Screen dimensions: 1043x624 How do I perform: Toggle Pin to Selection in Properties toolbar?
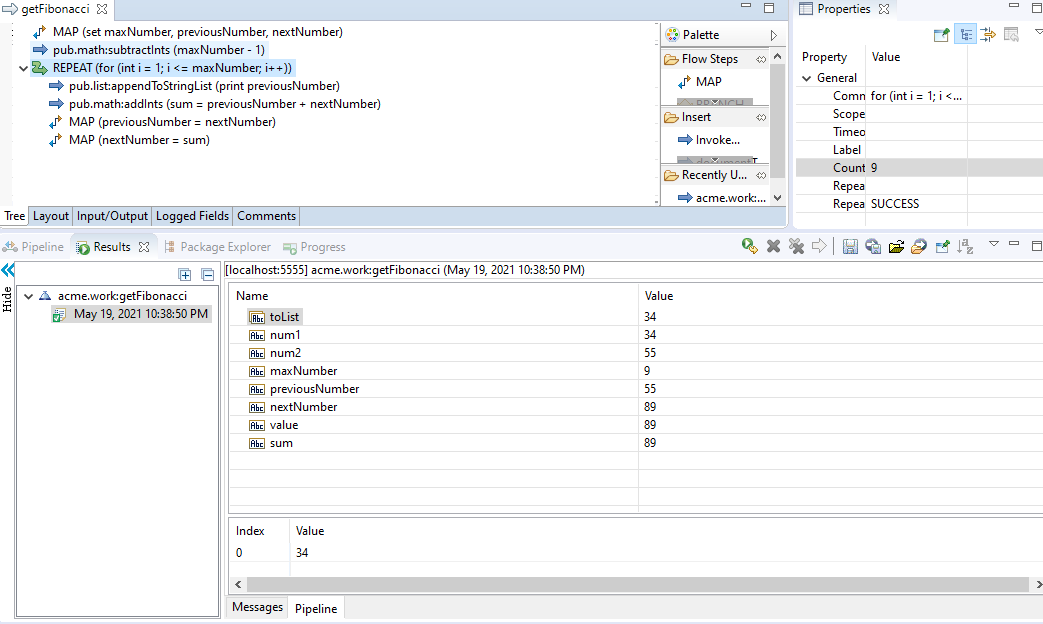click(x=941, y=35)
